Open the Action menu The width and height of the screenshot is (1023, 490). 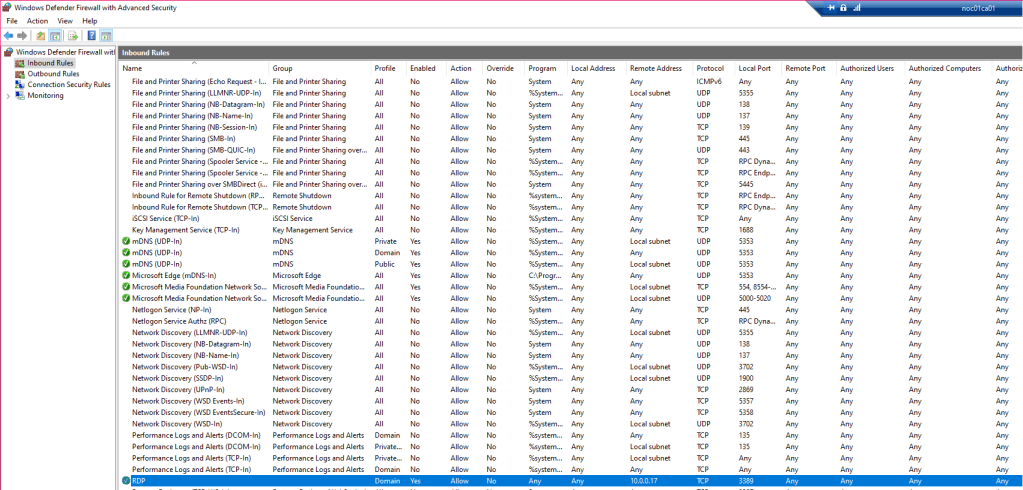click(37, 20)
